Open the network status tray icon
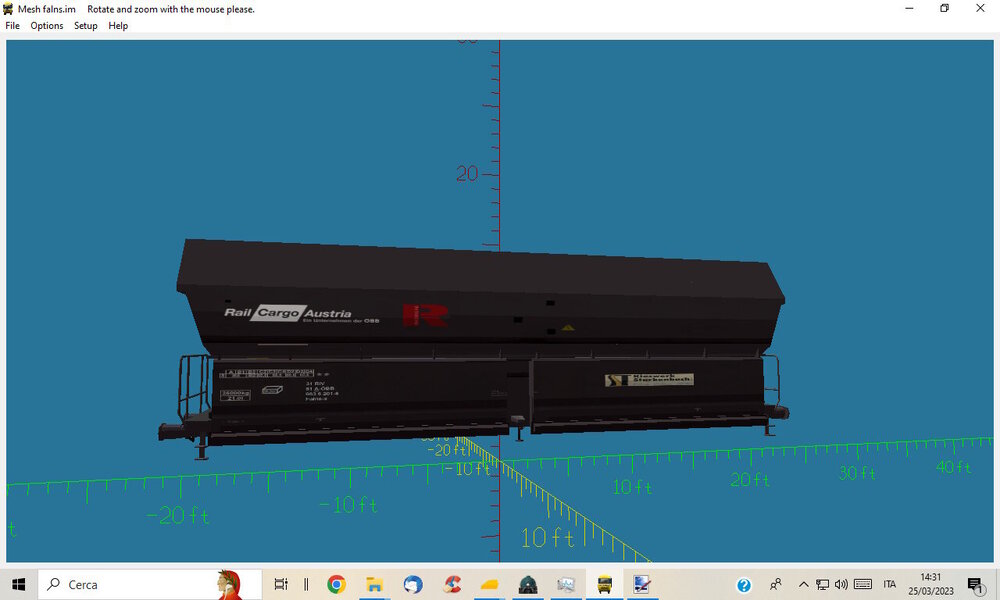 click(823, 584)
